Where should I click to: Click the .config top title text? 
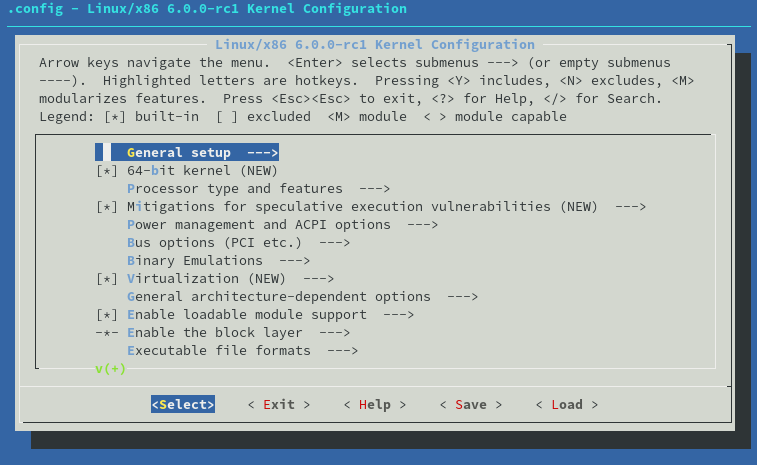click(208, 9)
